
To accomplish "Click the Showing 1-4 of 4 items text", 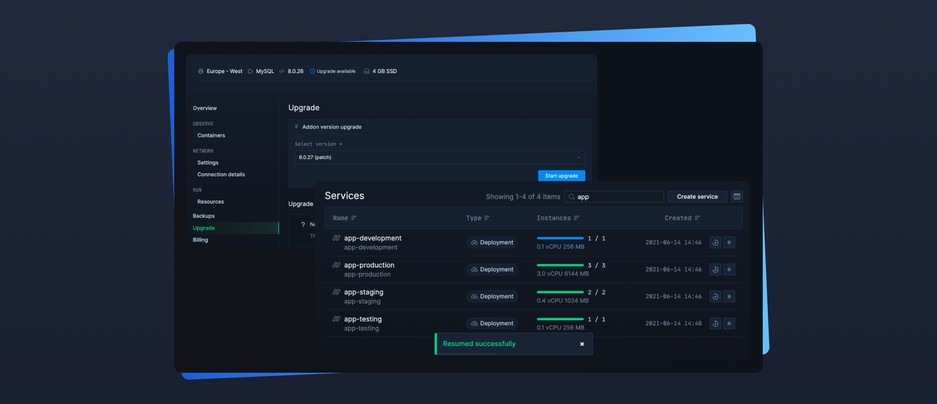I will point(523,197).
